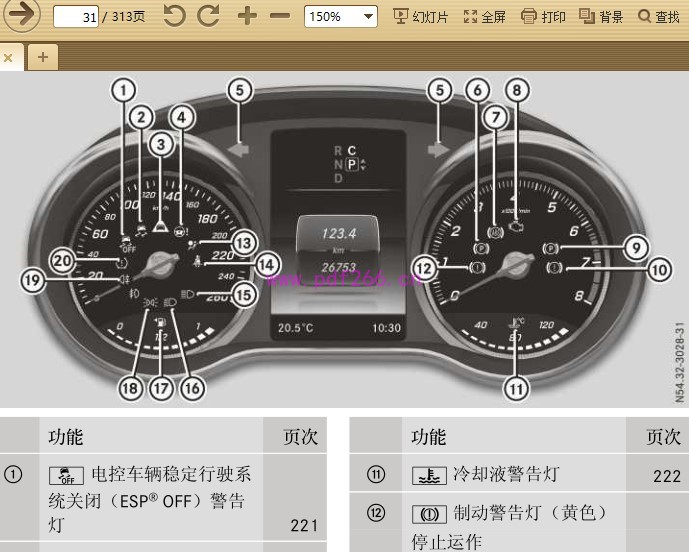Start slideshow mode (幻灯片)

421,17
